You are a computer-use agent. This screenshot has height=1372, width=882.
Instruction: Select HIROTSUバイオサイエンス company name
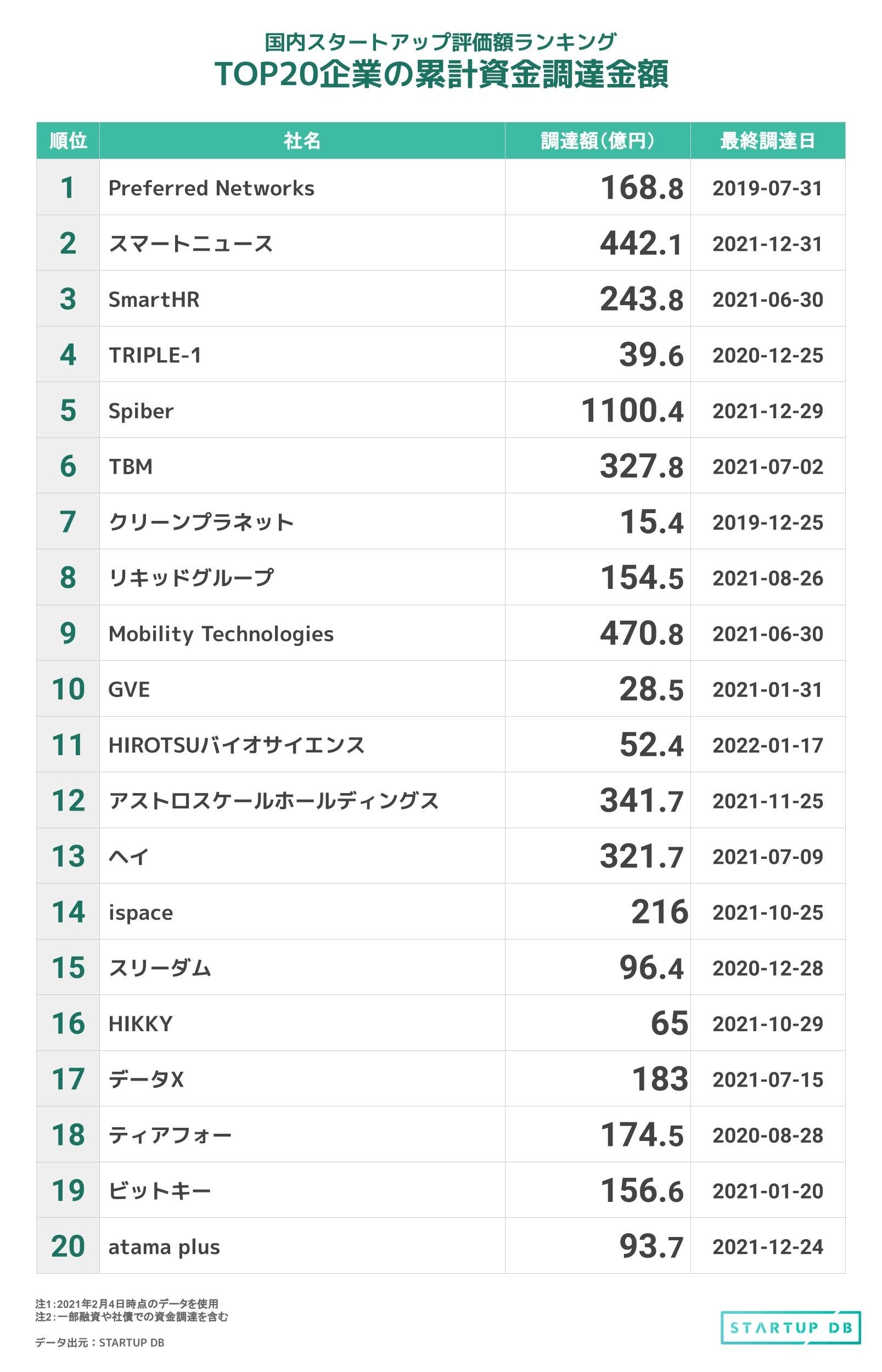point(237,744)
